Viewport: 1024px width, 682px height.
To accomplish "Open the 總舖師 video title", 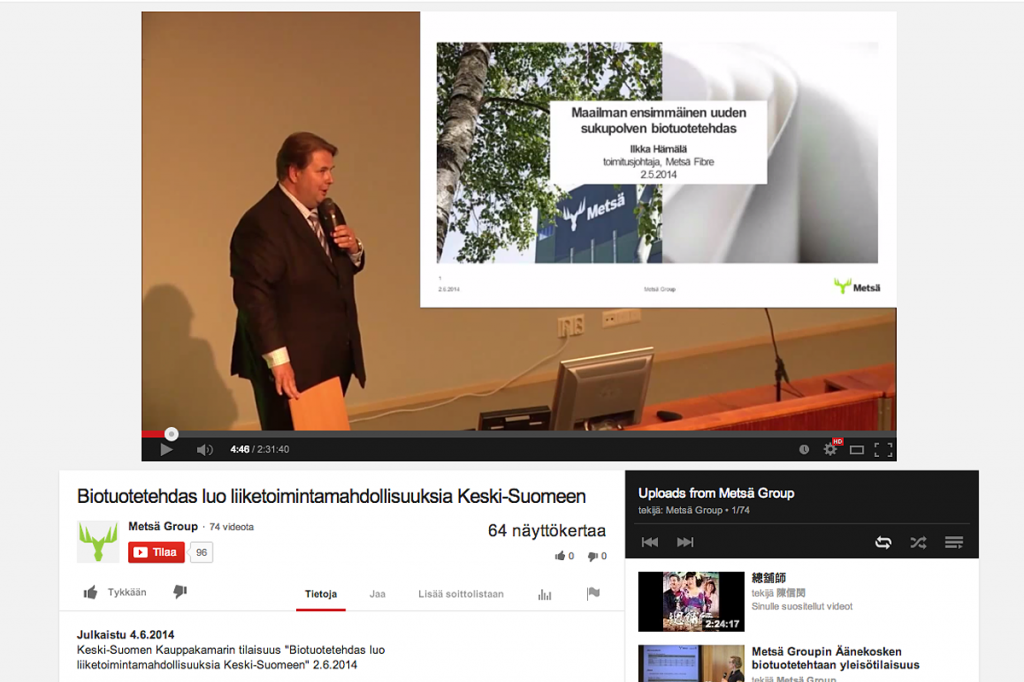I will [769, 578].
